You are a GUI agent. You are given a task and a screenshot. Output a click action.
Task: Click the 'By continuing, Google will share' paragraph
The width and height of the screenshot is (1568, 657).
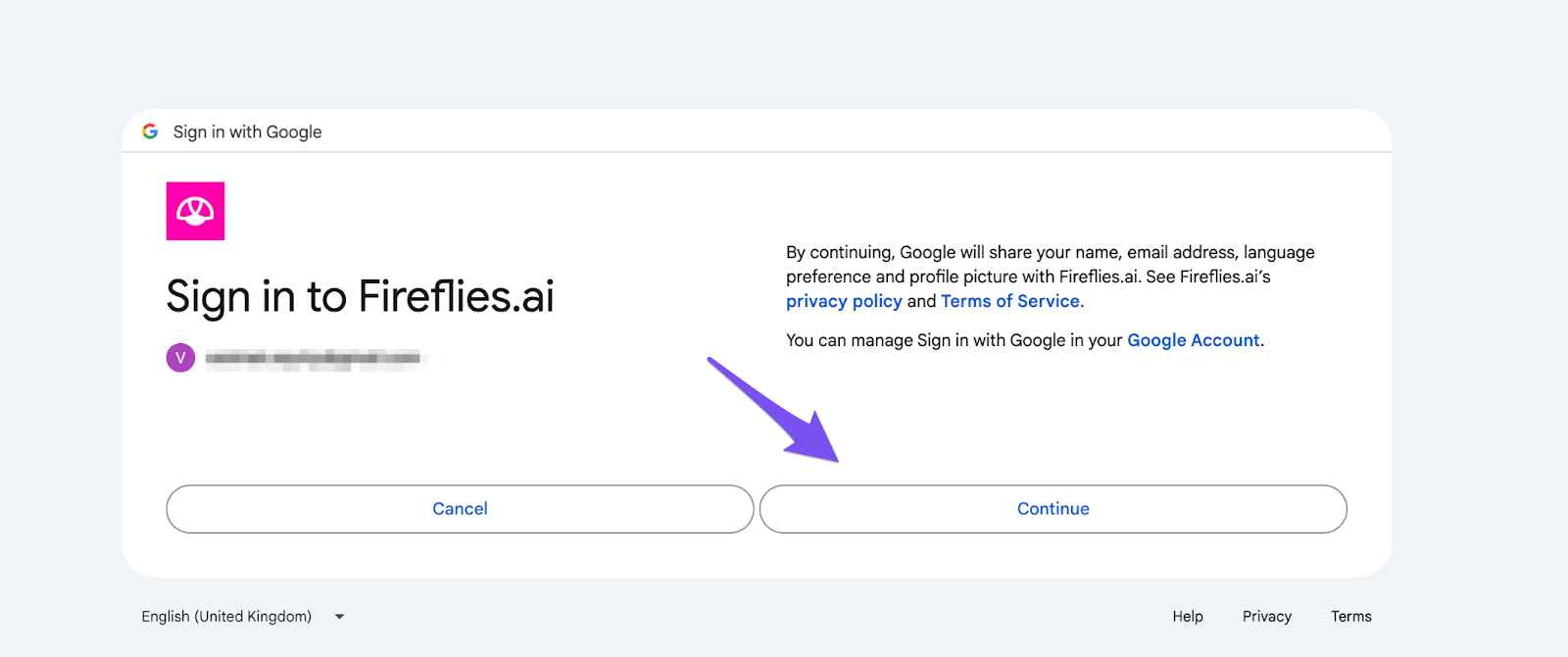1050,264
